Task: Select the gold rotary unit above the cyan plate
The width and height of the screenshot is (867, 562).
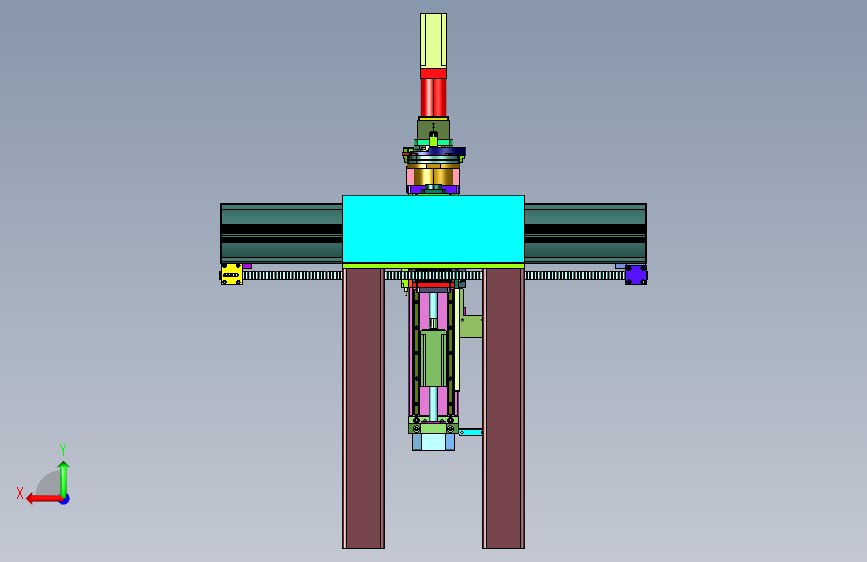Action: point(433,176)
